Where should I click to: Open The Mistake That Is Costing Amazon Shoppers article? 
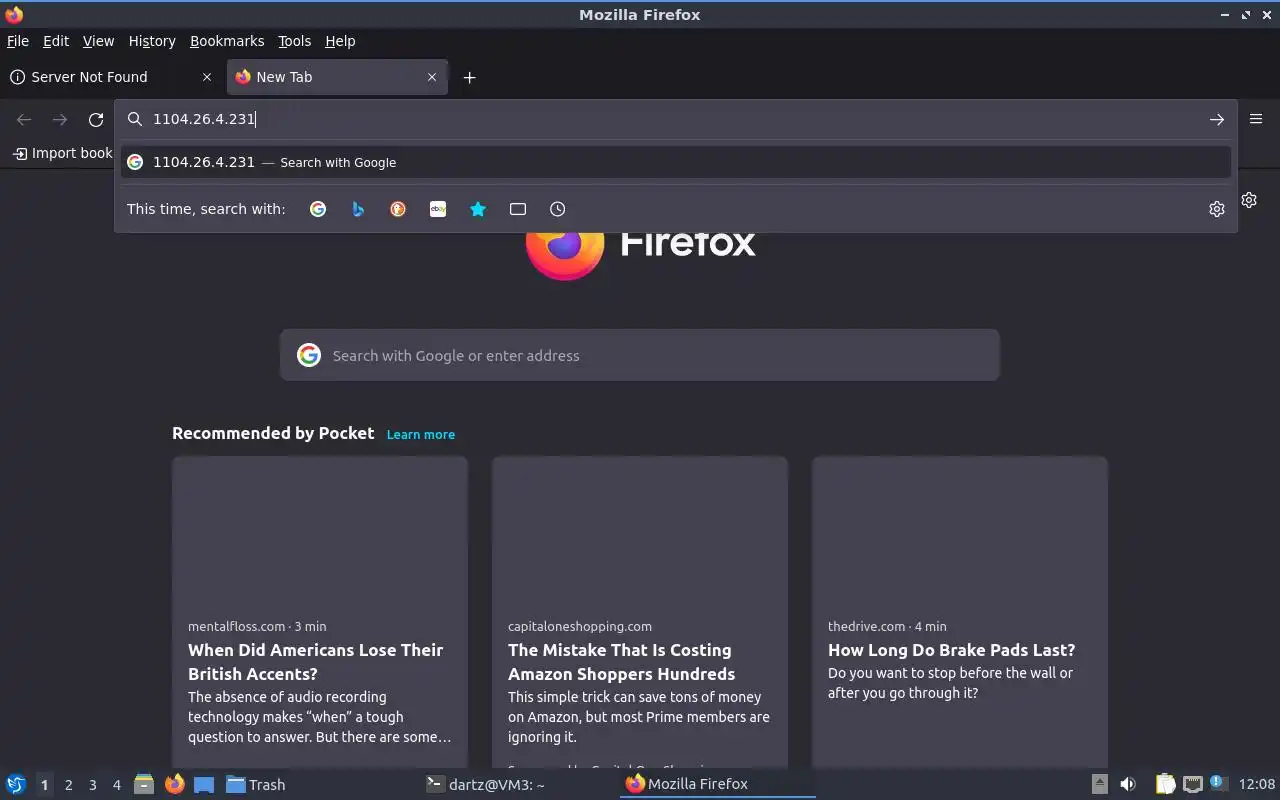pos(622,662)
